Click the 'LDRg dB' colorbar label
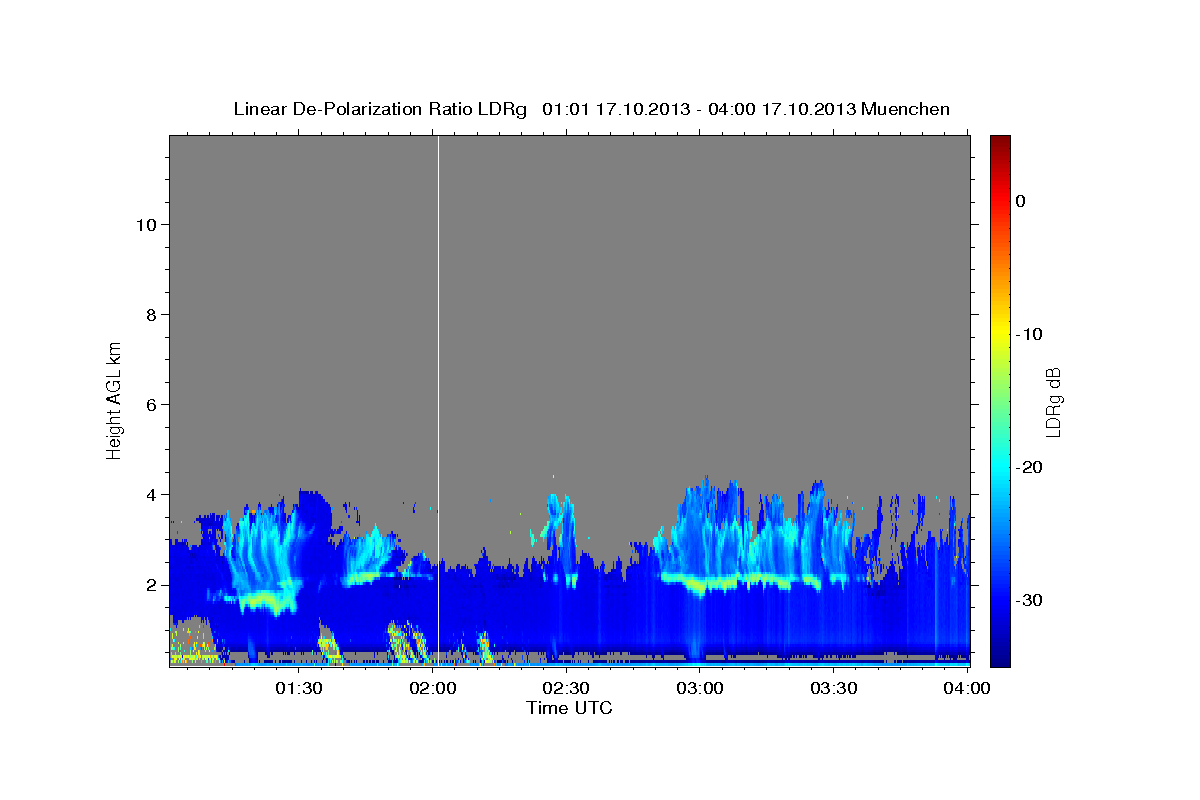The image size is (1200, 800). [x=1052, y=401]
